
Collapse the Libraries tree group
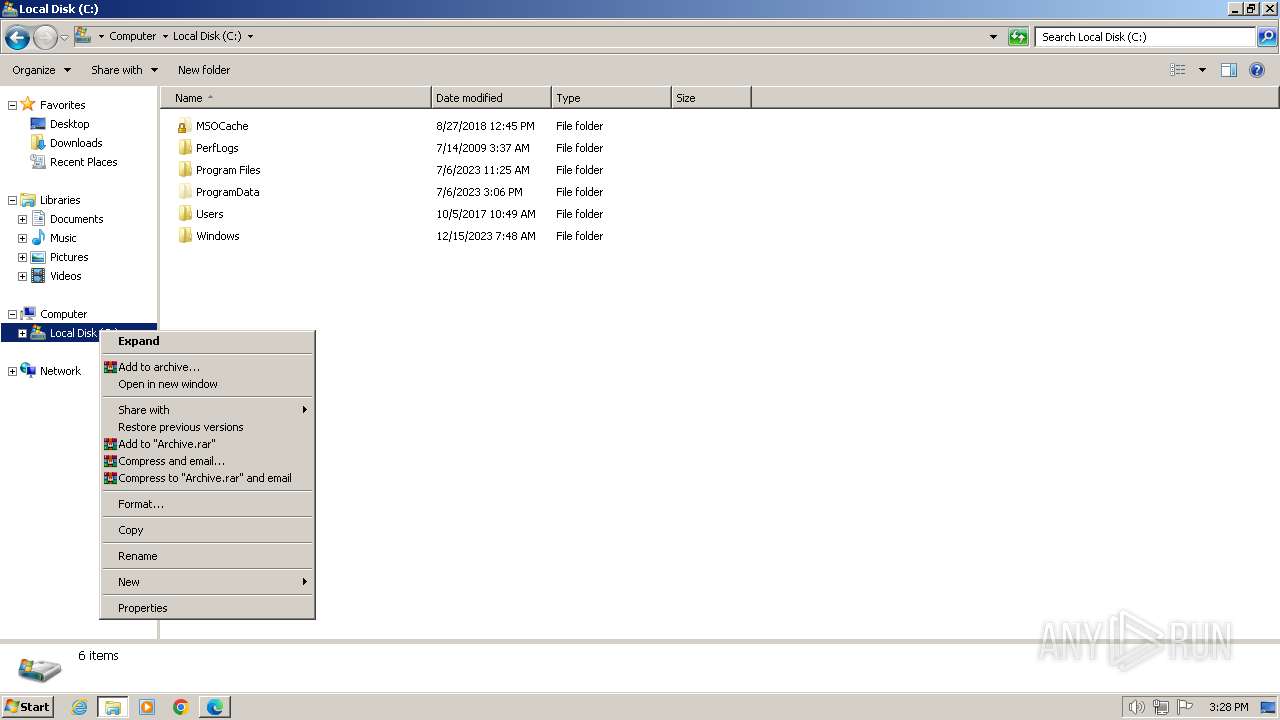tap(12, 200)
